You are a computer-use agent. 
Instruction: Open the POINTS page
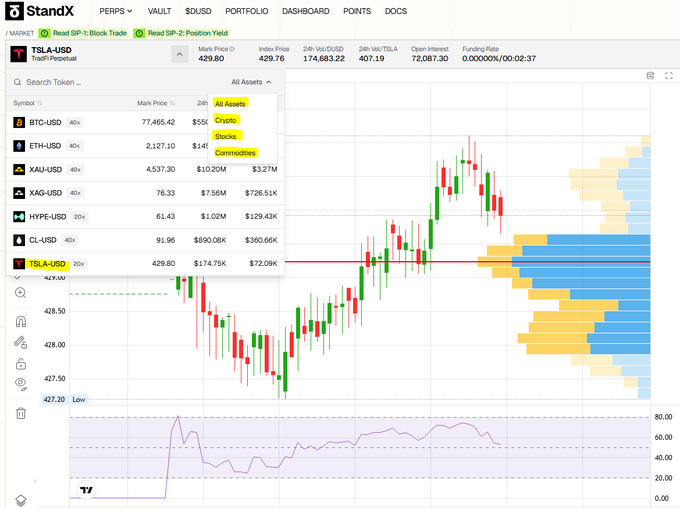pos(357,11)
